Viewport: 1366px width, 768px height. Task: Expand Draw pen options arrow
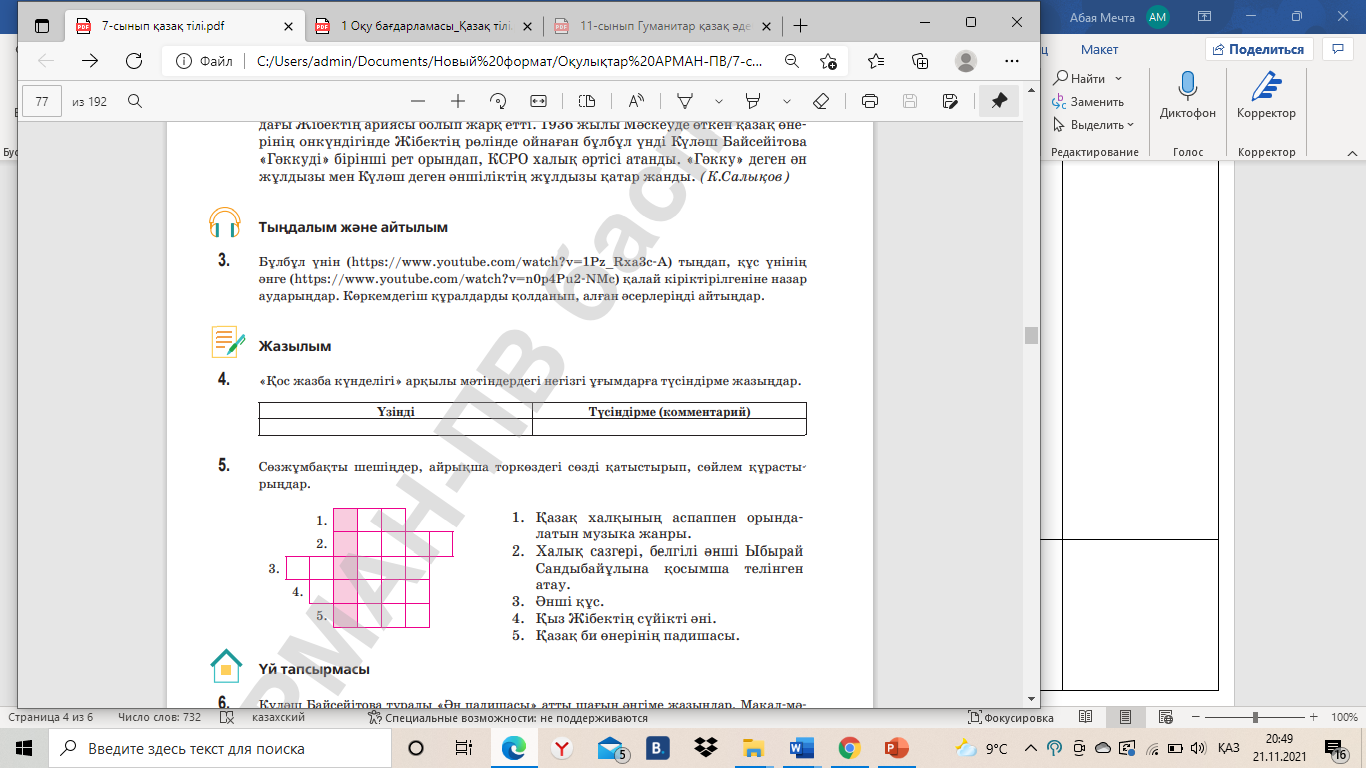pos(719,101)
